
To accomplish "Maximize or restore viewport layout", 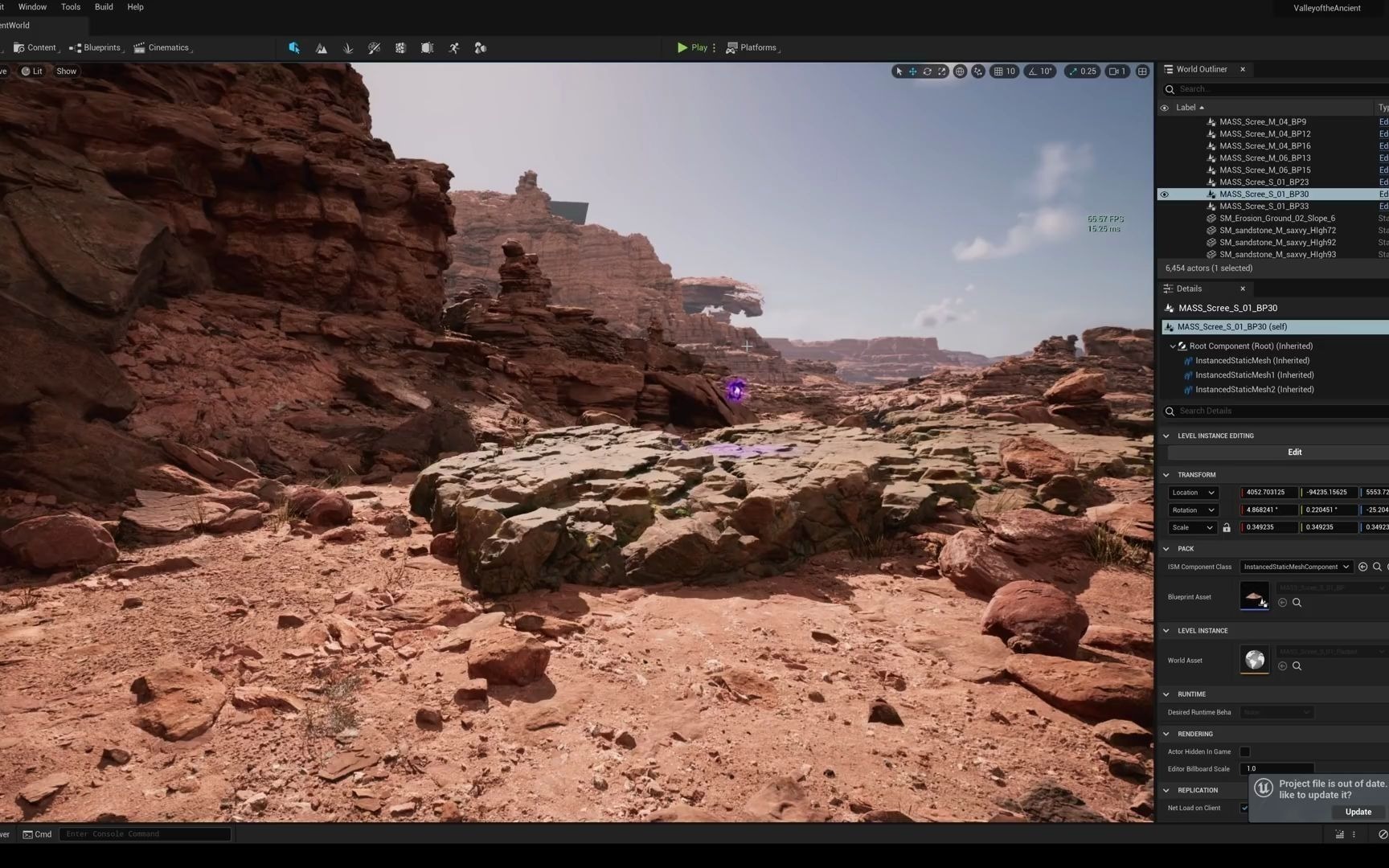I will pyautogui.click(x=1142, y=72).
